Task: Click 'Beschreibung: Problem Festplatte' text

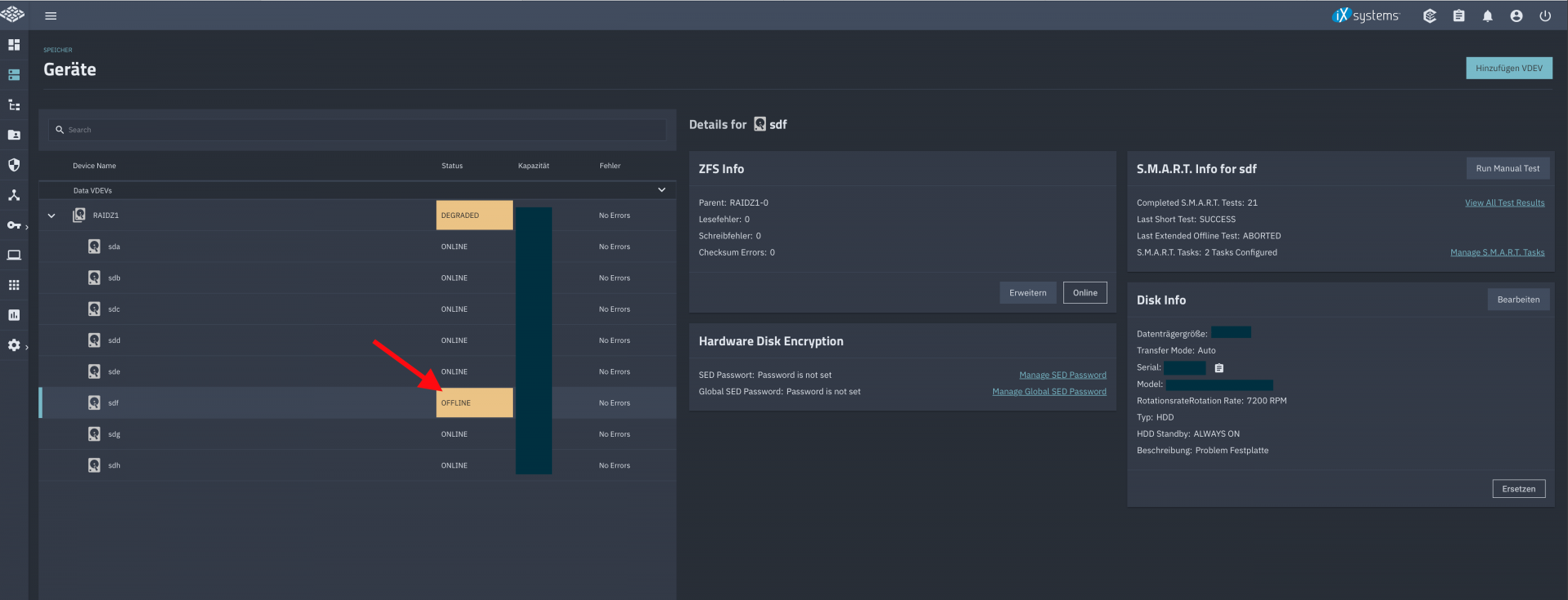Action: pyautogui.click(x=1202, y=451)
